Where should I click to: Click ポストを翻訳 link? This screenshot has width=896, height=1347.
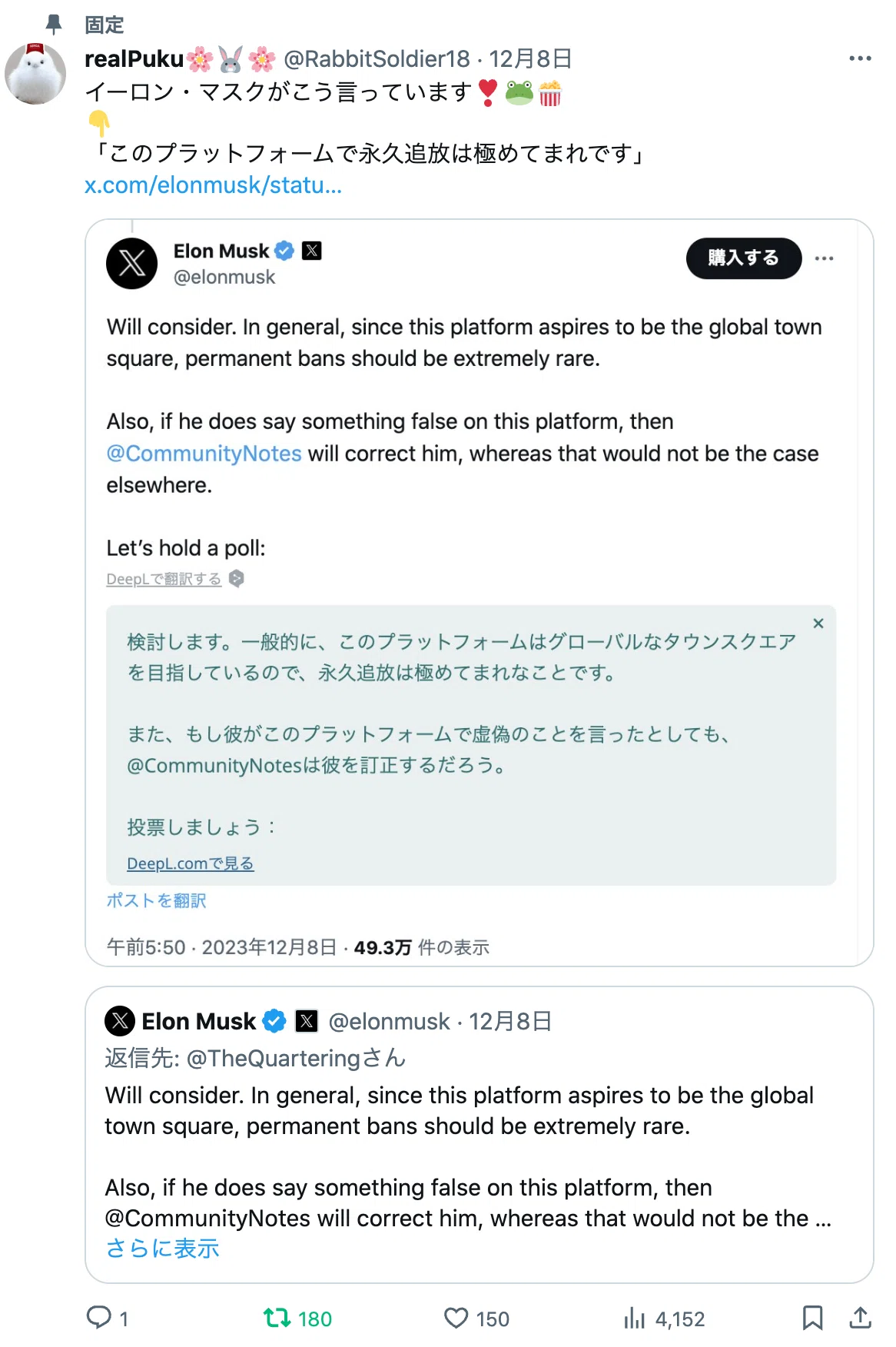(156, 900)
